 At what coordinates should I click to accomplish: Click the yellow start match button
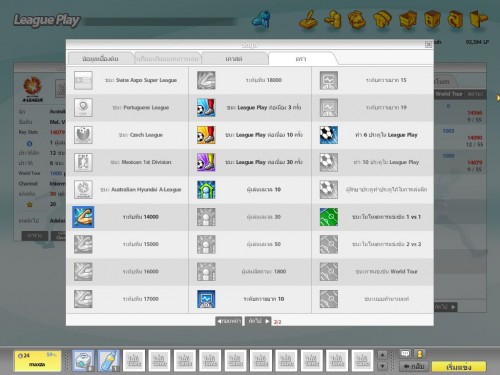(459, 367)
